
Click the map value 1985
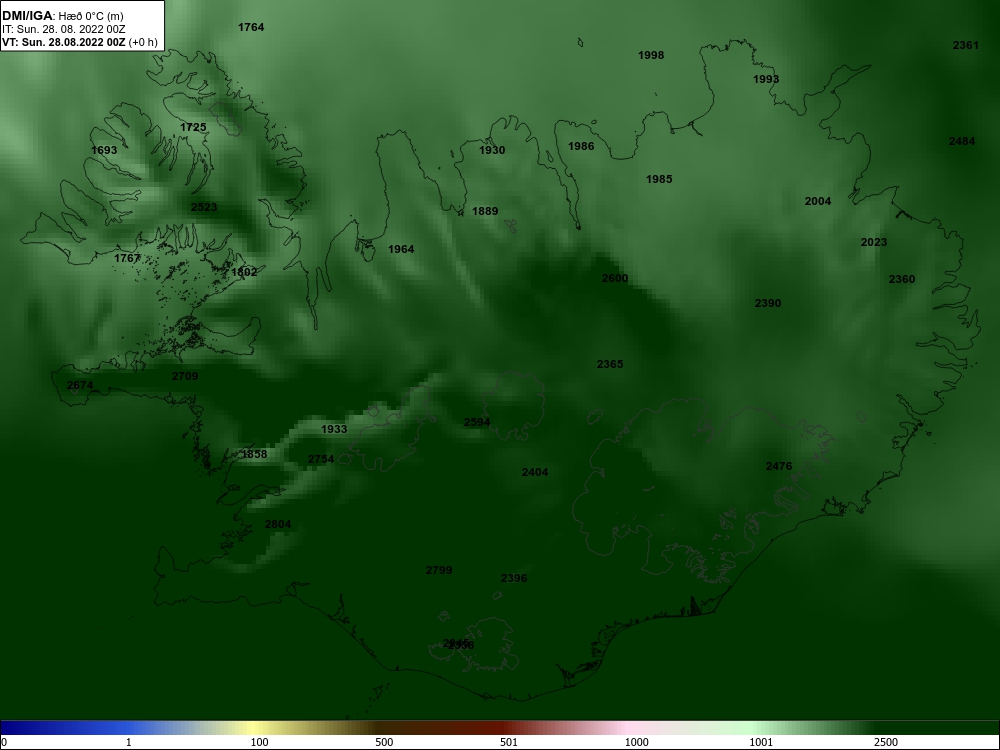[659, 179]
